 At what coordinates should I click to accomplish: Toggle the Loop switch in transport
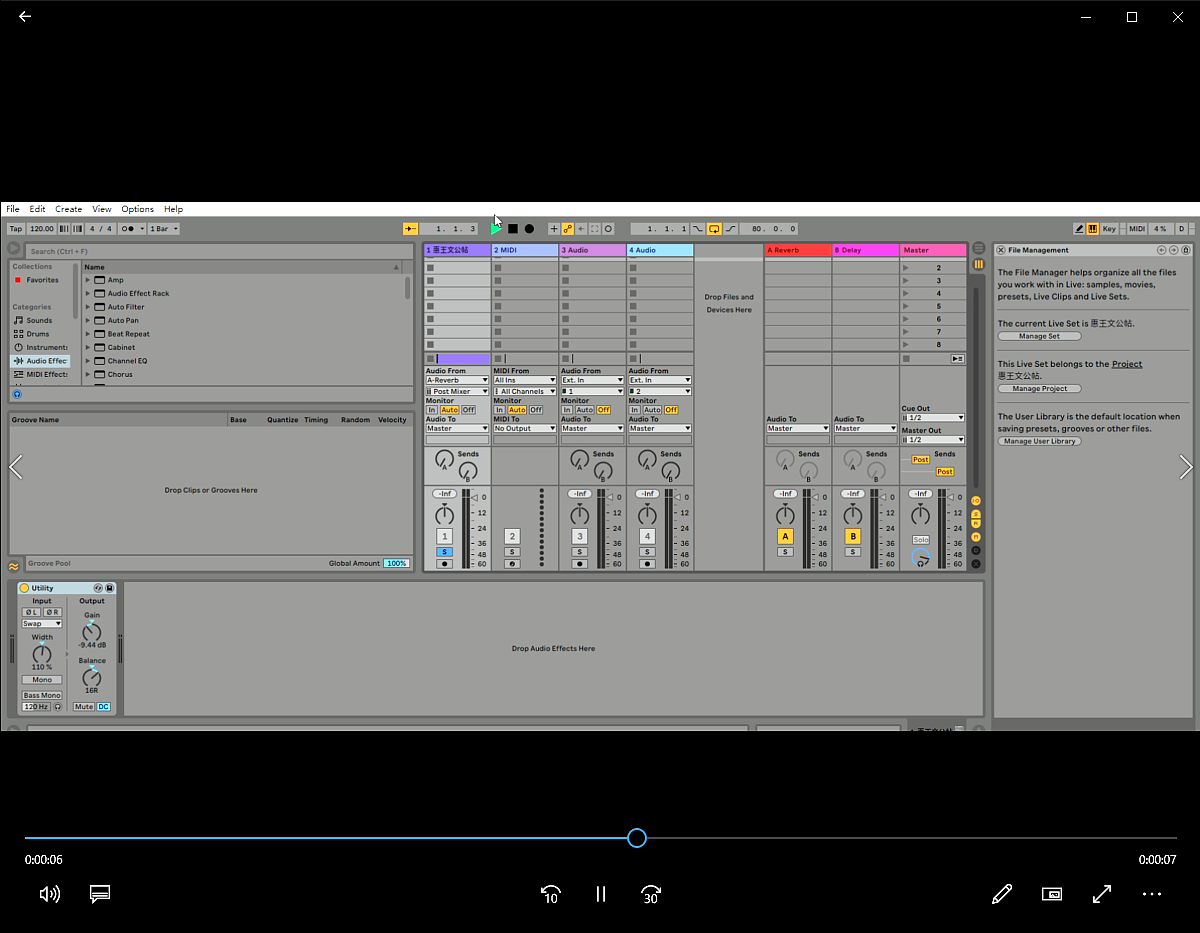(714, 229)
